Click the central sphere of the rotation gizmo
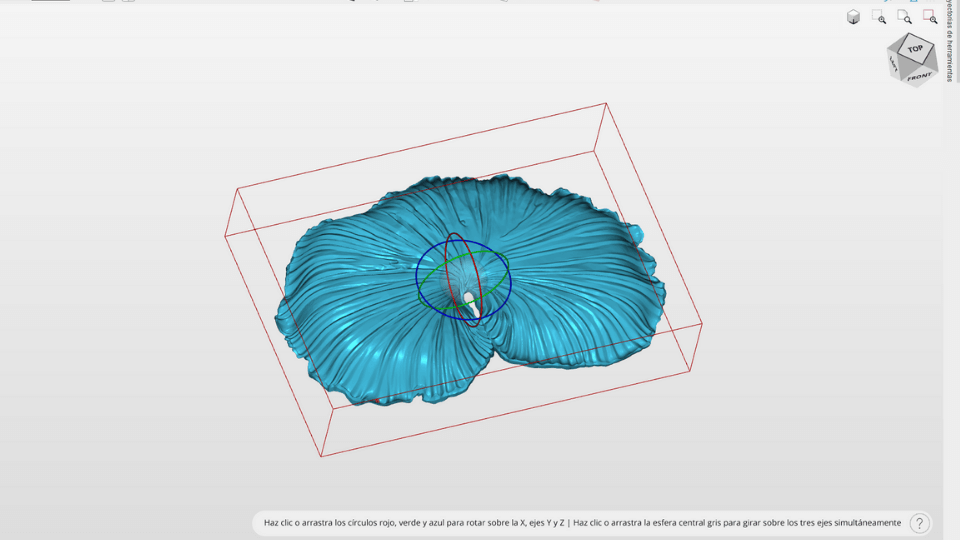 coord(468,298)
